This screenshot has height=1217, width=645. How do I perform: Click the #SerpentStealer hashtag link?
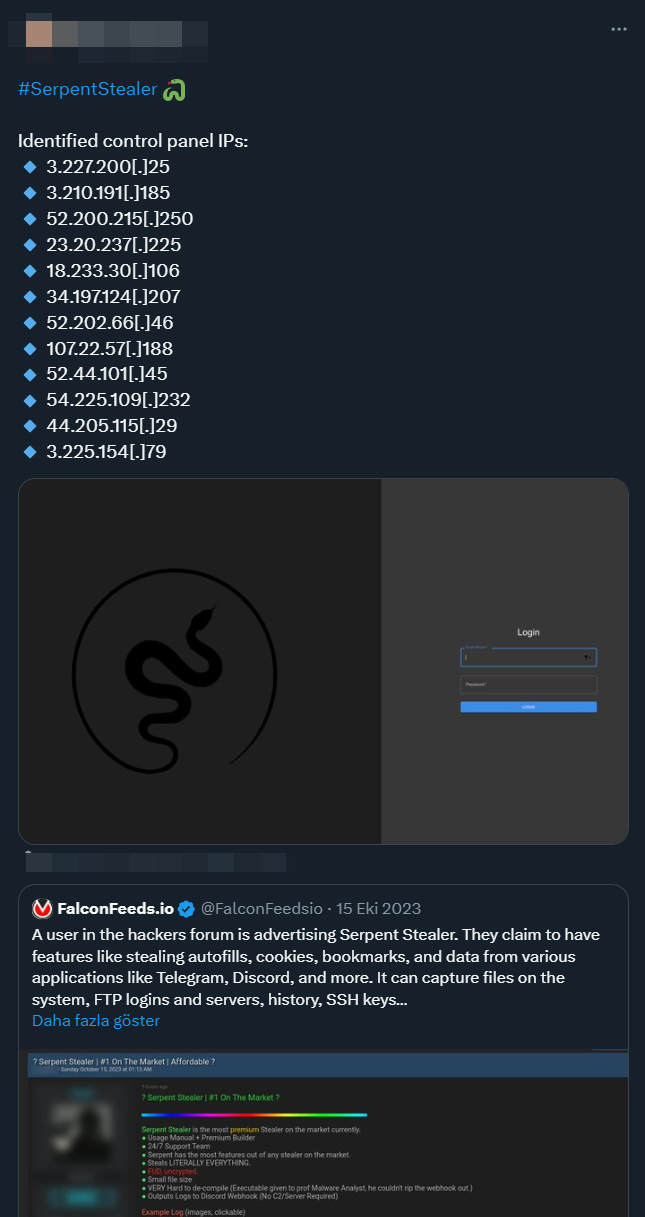coord(87,89)
